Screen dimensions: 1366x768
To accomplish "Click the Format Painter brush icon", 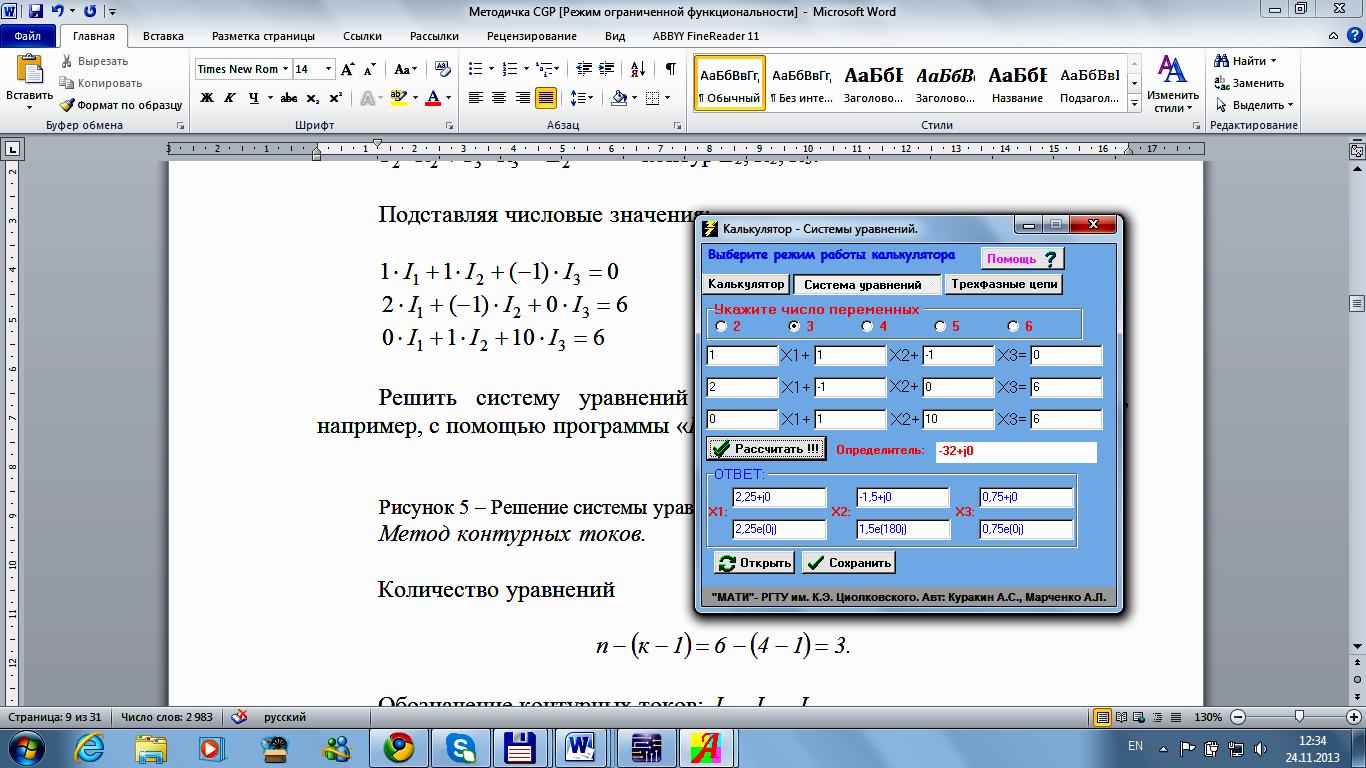I will 67,105.
